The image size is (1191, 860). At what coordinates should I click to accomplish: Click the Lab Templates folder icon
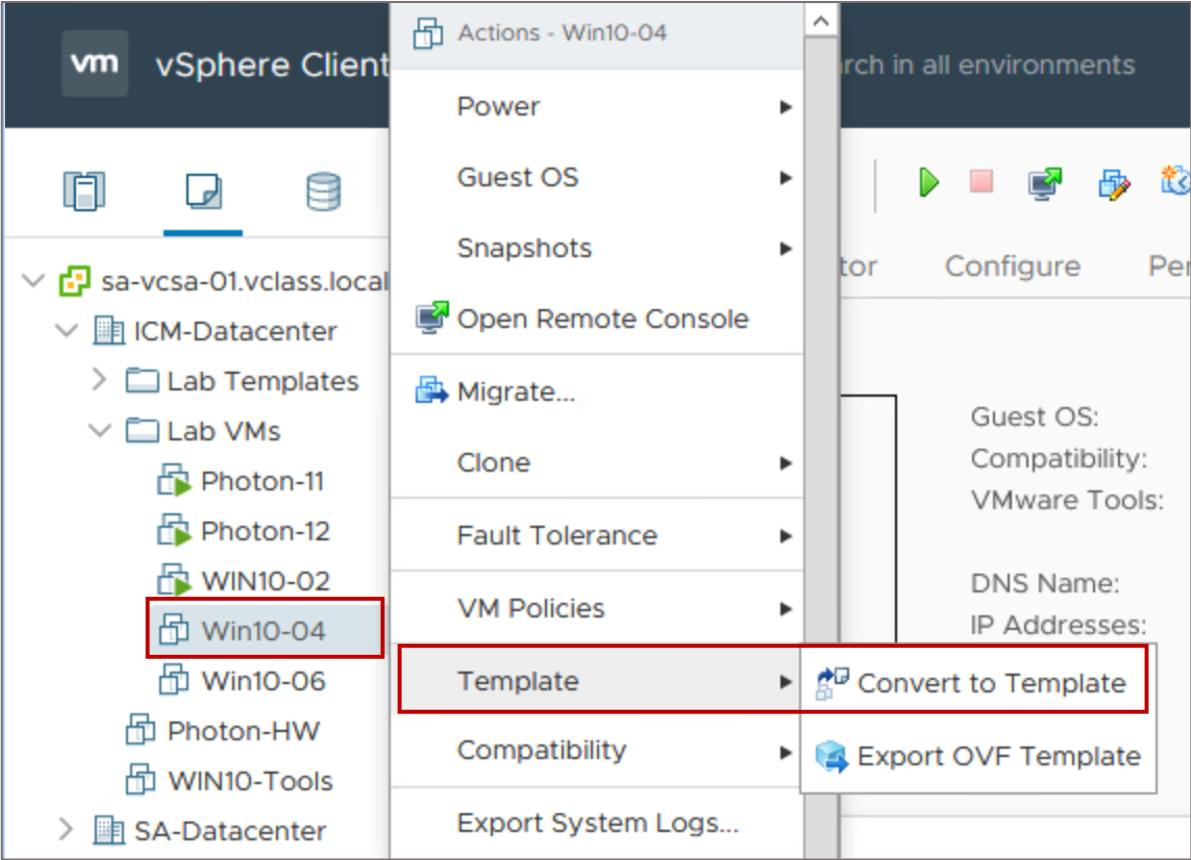pyautogui.click(x=142, y=381)
